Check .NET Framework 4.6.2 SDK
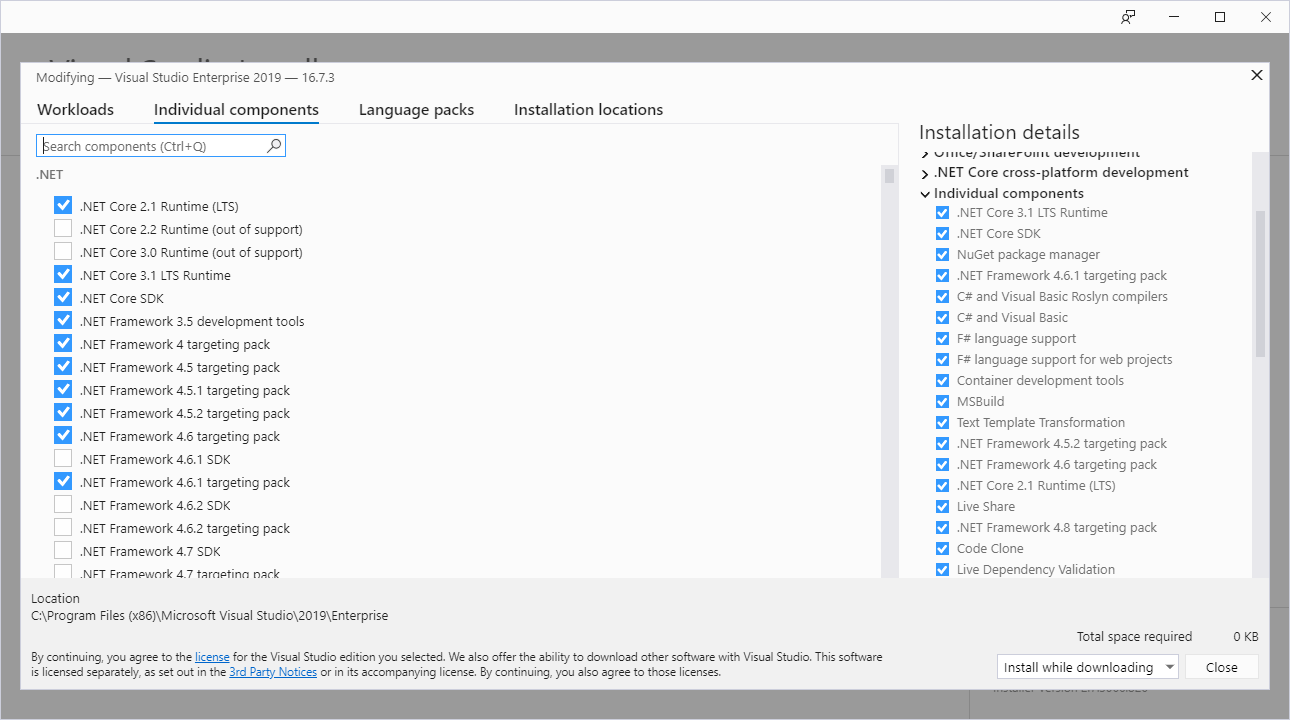 click(63, 505)
